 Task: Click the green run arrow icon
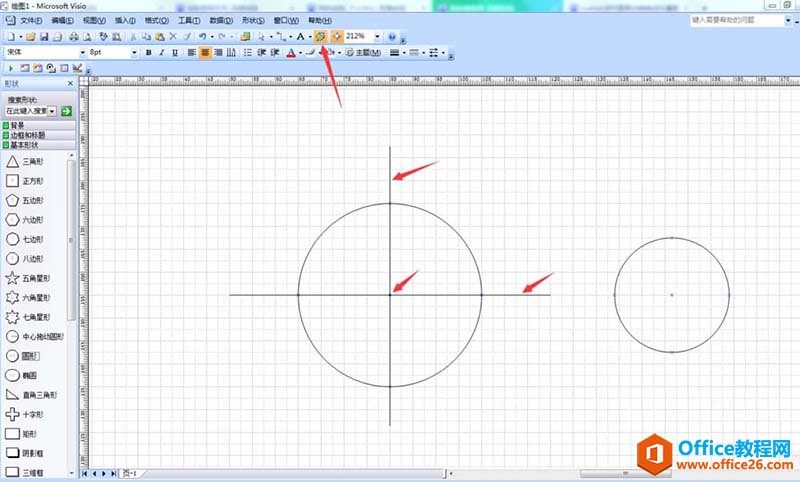point(11,68)
